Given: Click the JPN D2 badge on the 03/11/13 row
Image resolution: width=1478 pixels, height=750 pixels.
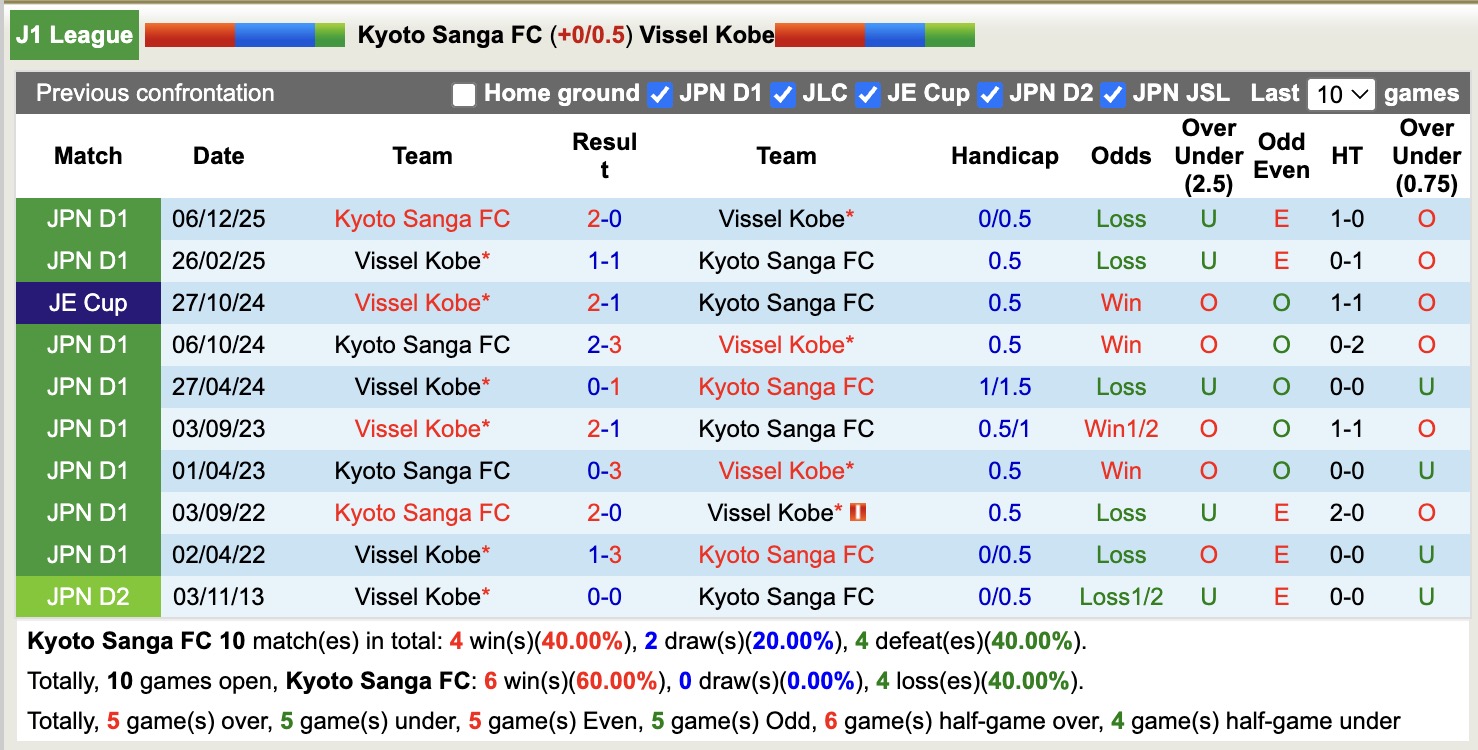Looking at the screenshot, I should [x=87, y=596].
